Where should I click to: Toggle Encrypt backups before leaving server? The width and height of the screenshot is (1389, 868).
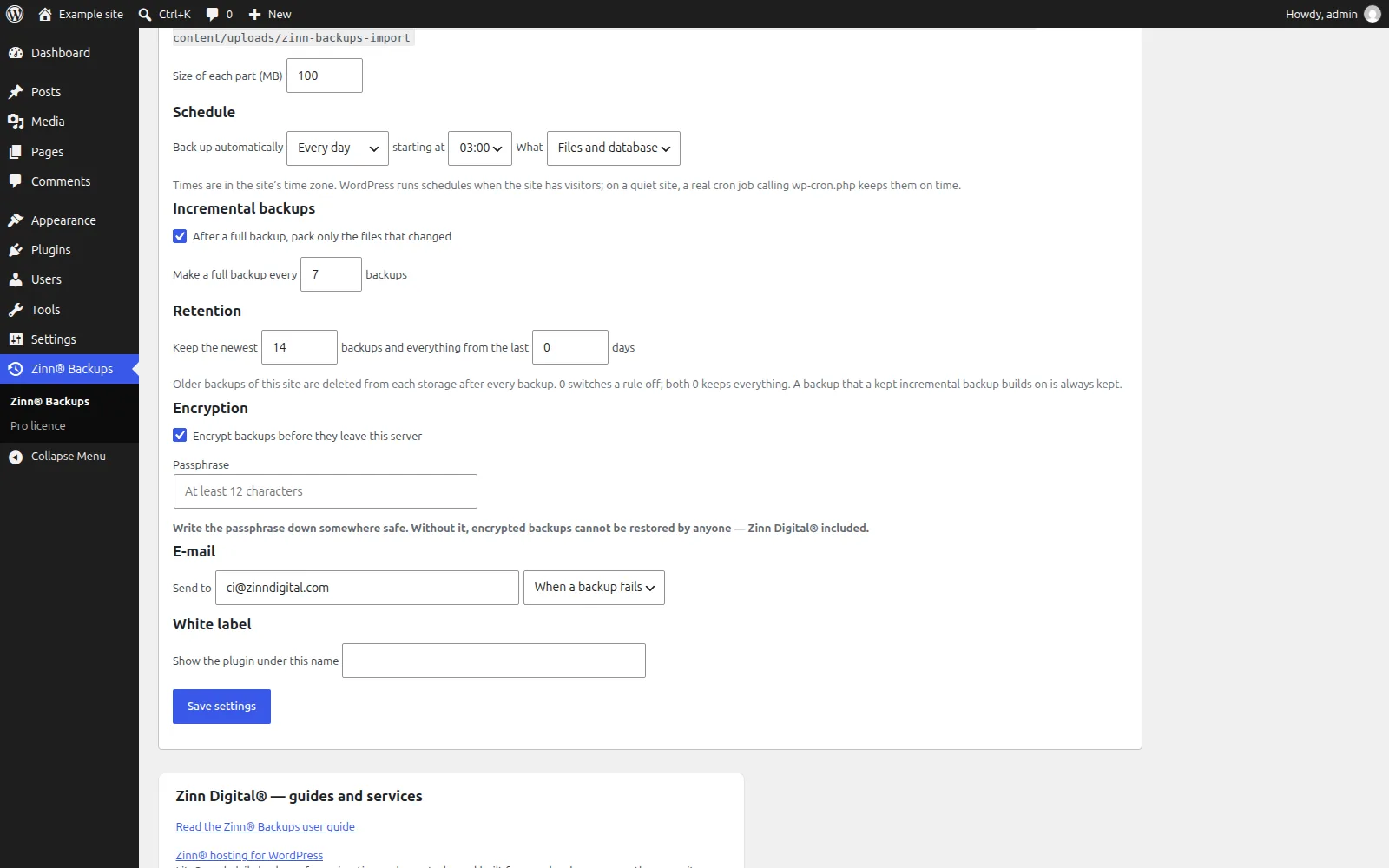click(180, 436)
